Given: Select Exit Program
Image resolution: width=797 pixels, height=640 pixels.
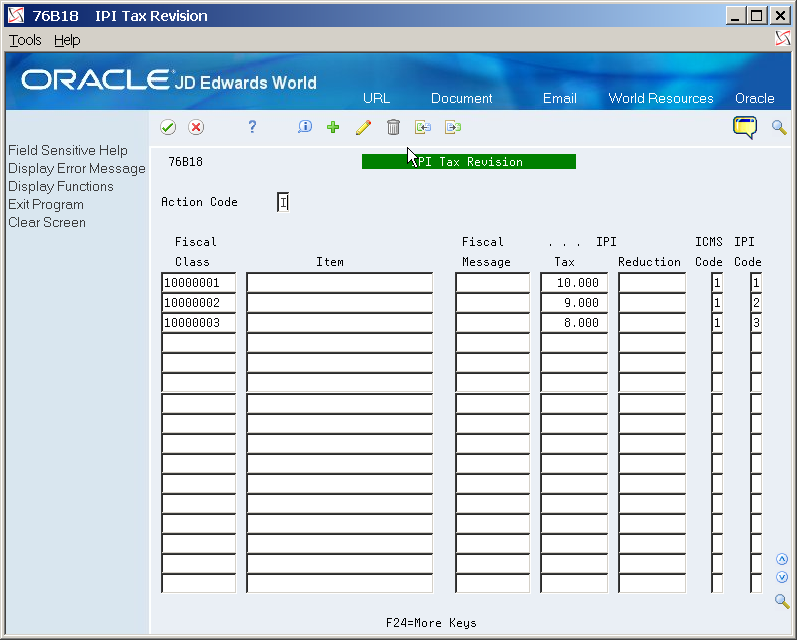Looking at the screenshot, I should (x=46, y=204).
